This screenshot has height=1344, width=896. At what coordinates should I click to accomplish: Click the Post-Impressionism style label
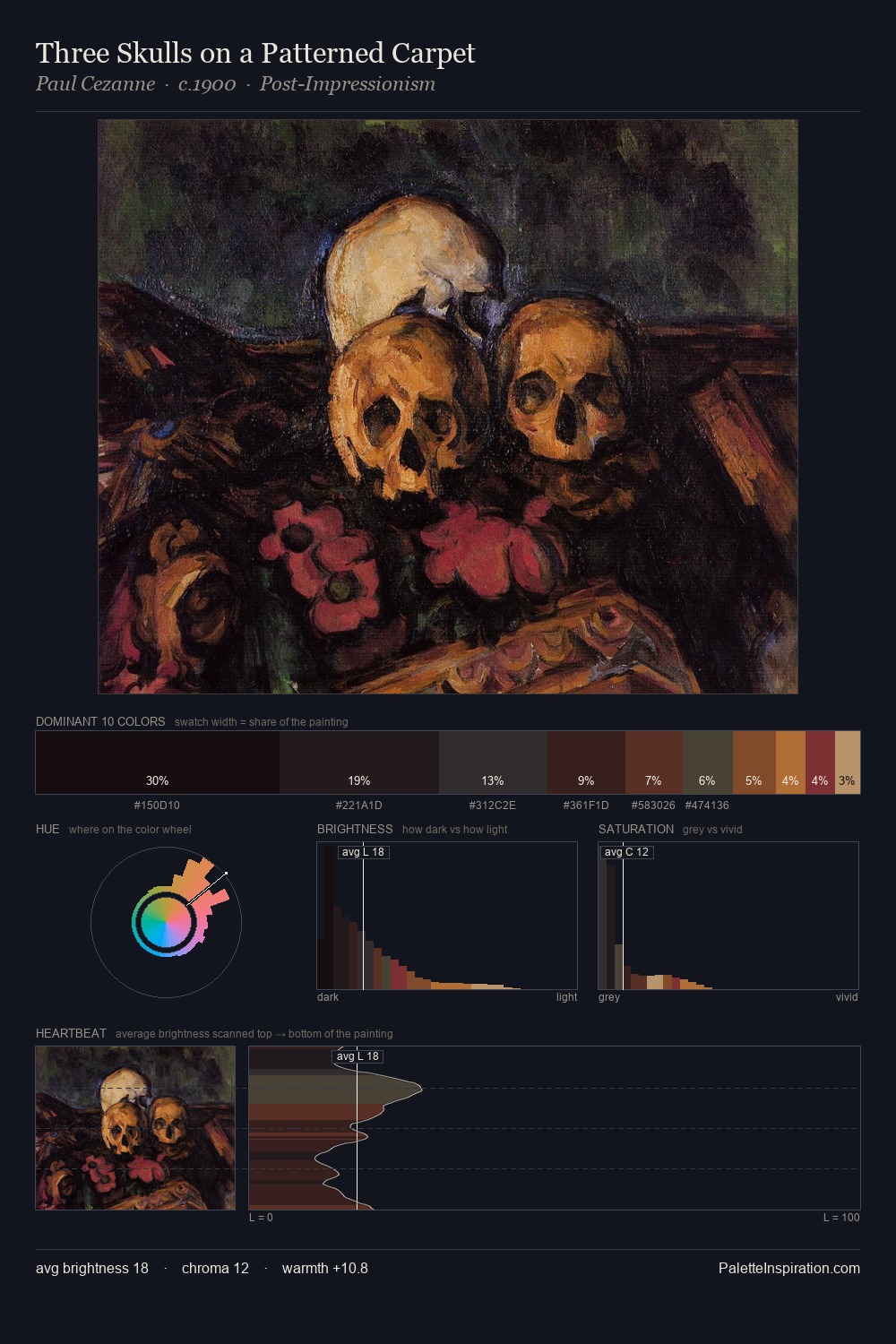(348, 84)
